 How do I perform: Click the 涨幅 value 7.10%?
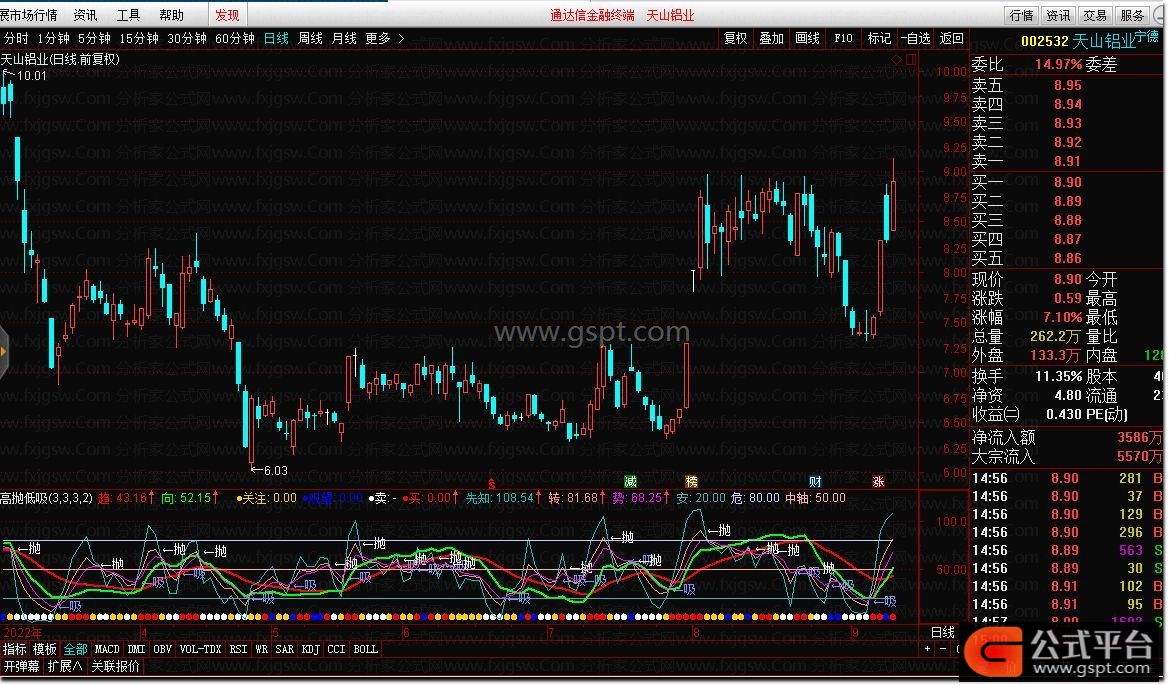[x=1062, y=318]
